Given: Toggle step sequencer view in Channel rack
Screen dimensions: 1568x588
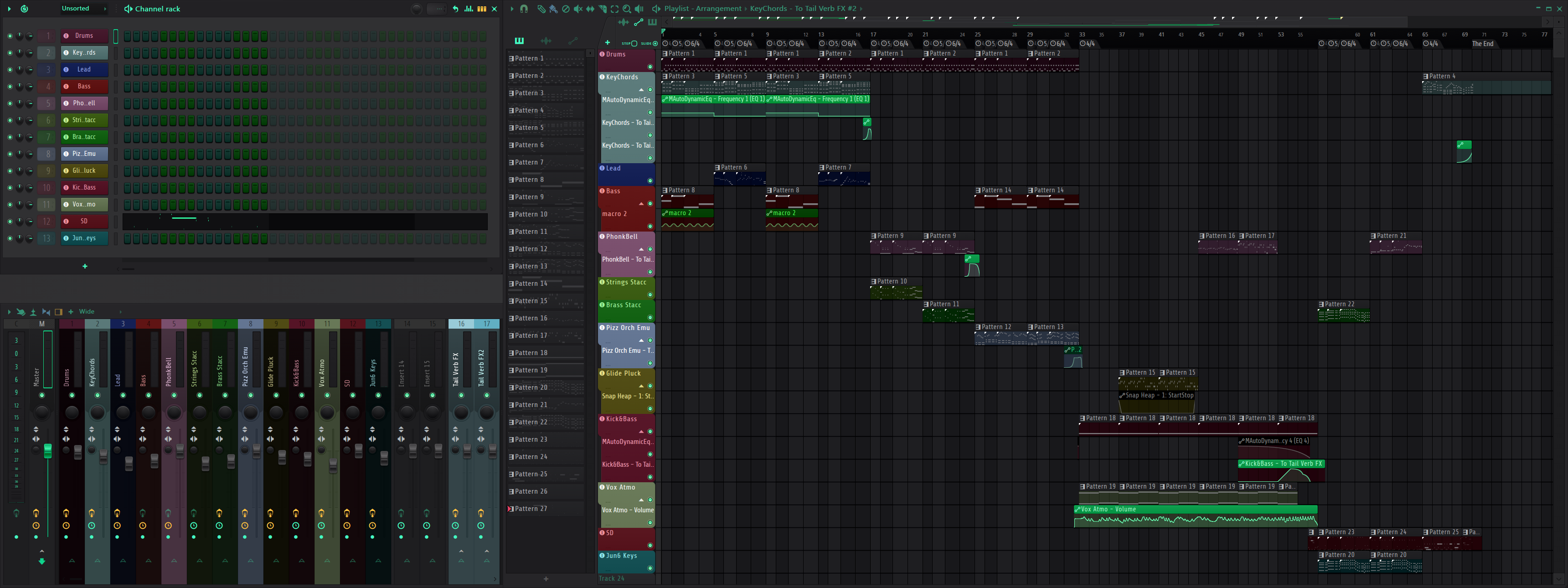Looking at the screenshot, I should [481, 9].
